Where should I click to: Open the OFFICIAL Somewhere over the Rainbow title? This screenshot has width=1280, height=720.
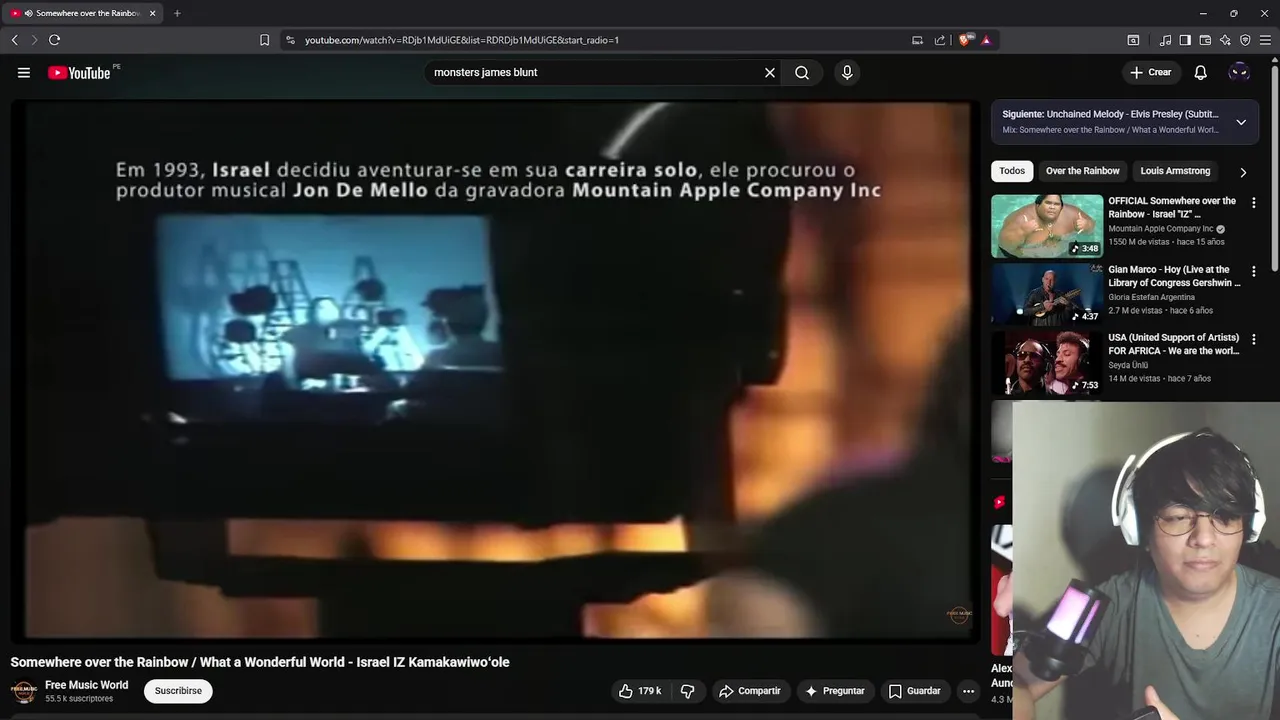click(x=1172, y=207)
